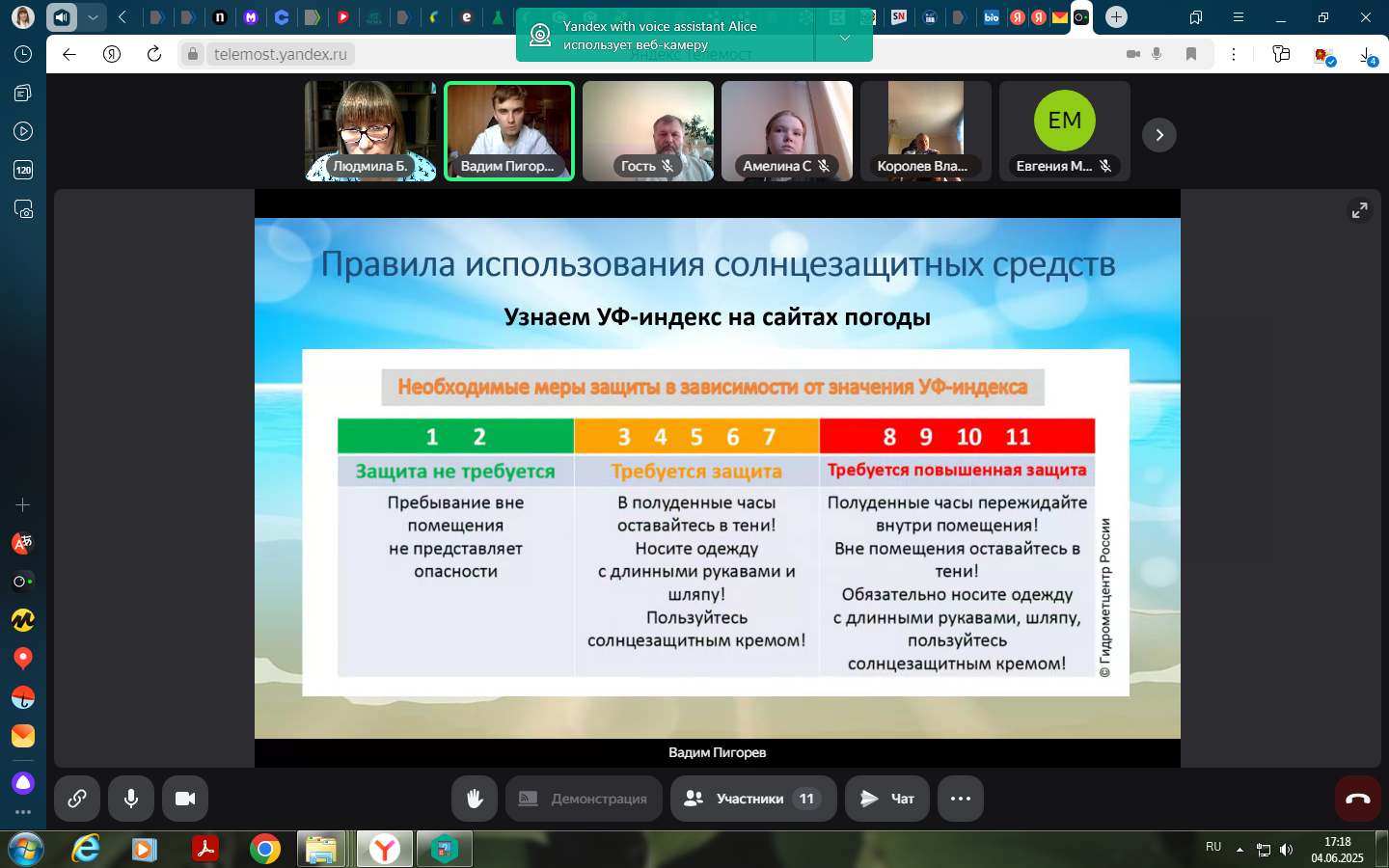Open the browser extension icon with checkmark badge
The image size is (1389, 868).
[x=1324, y=55]
